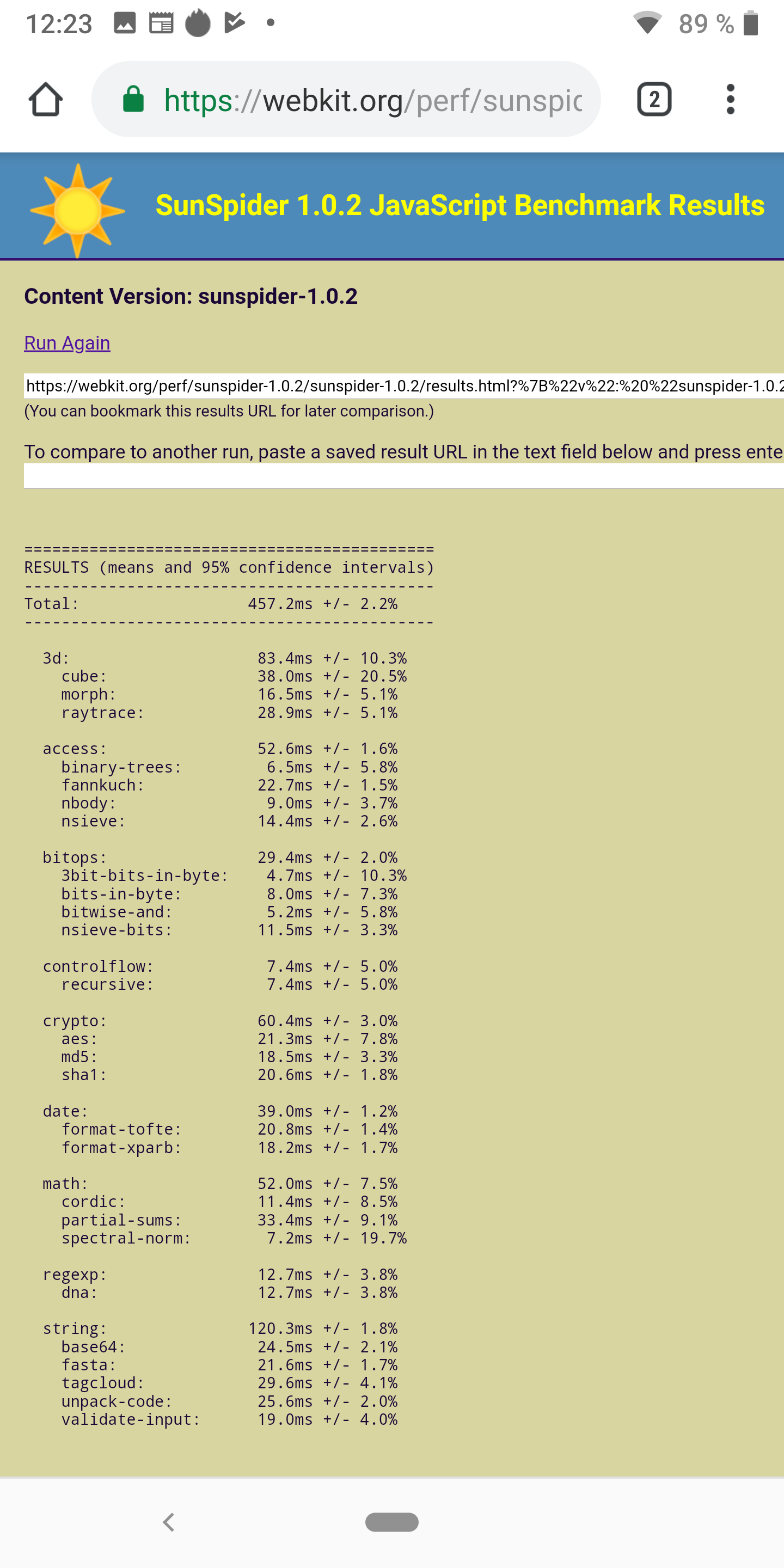
Task: Open the tab switcher showing 2 tabs
Action: [654, 99]
